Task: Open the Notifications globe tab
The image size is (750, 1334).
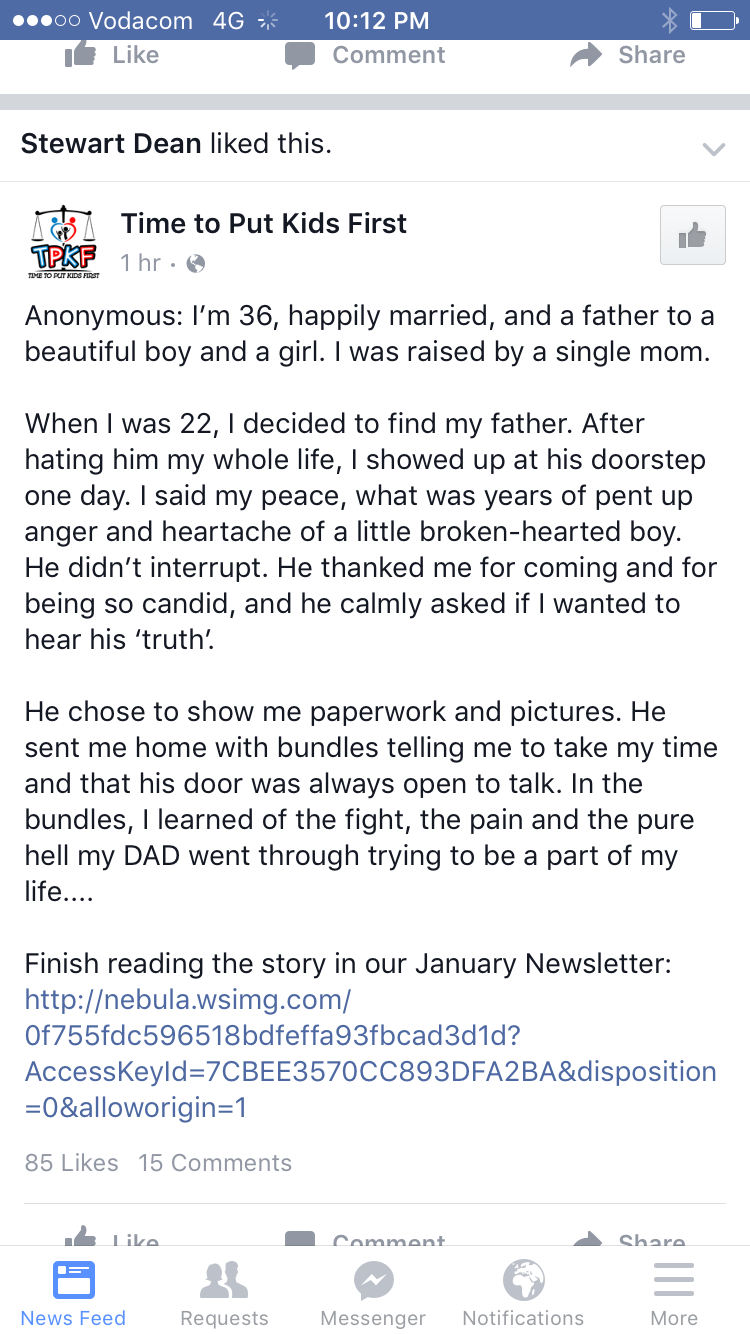Action: pos(523,1292)
